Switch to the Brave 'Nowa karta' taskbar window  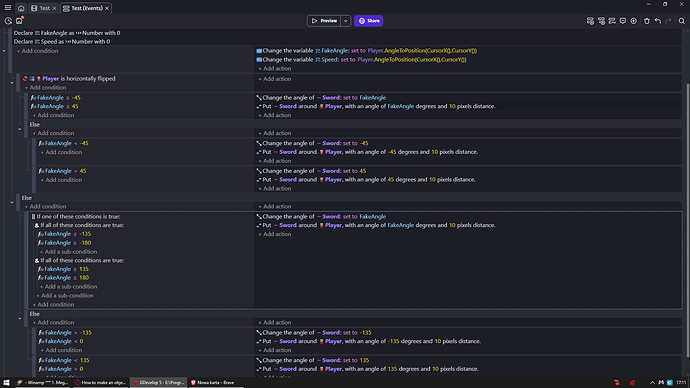pos(215,383)
